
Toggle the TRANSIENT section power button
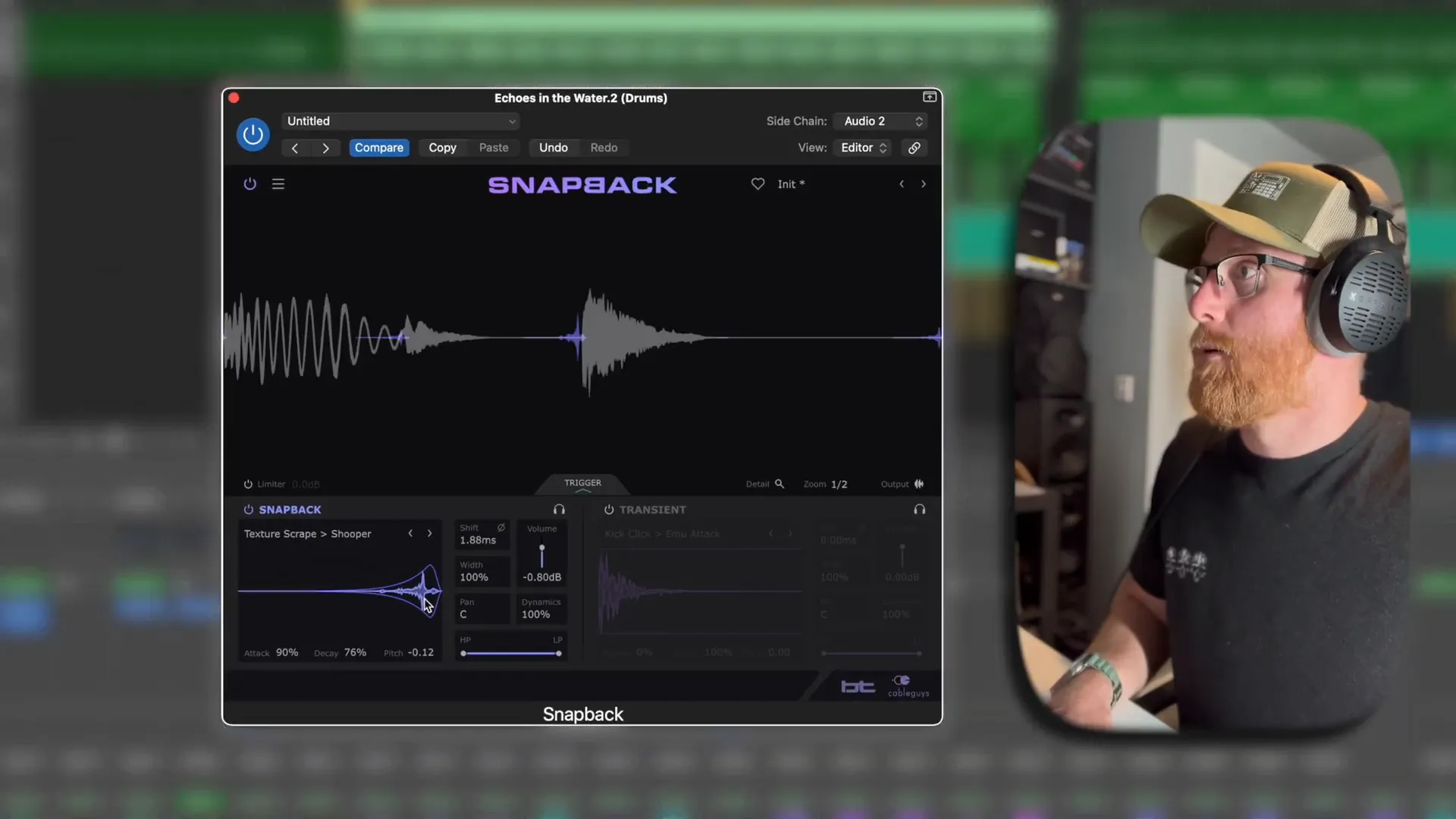tap(609, 510)
